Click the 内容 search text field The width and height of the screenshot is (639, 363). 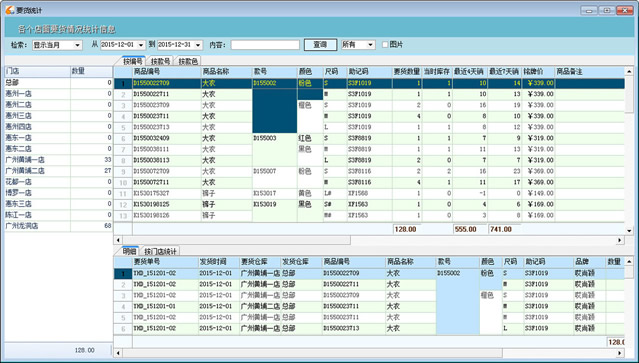265,45
